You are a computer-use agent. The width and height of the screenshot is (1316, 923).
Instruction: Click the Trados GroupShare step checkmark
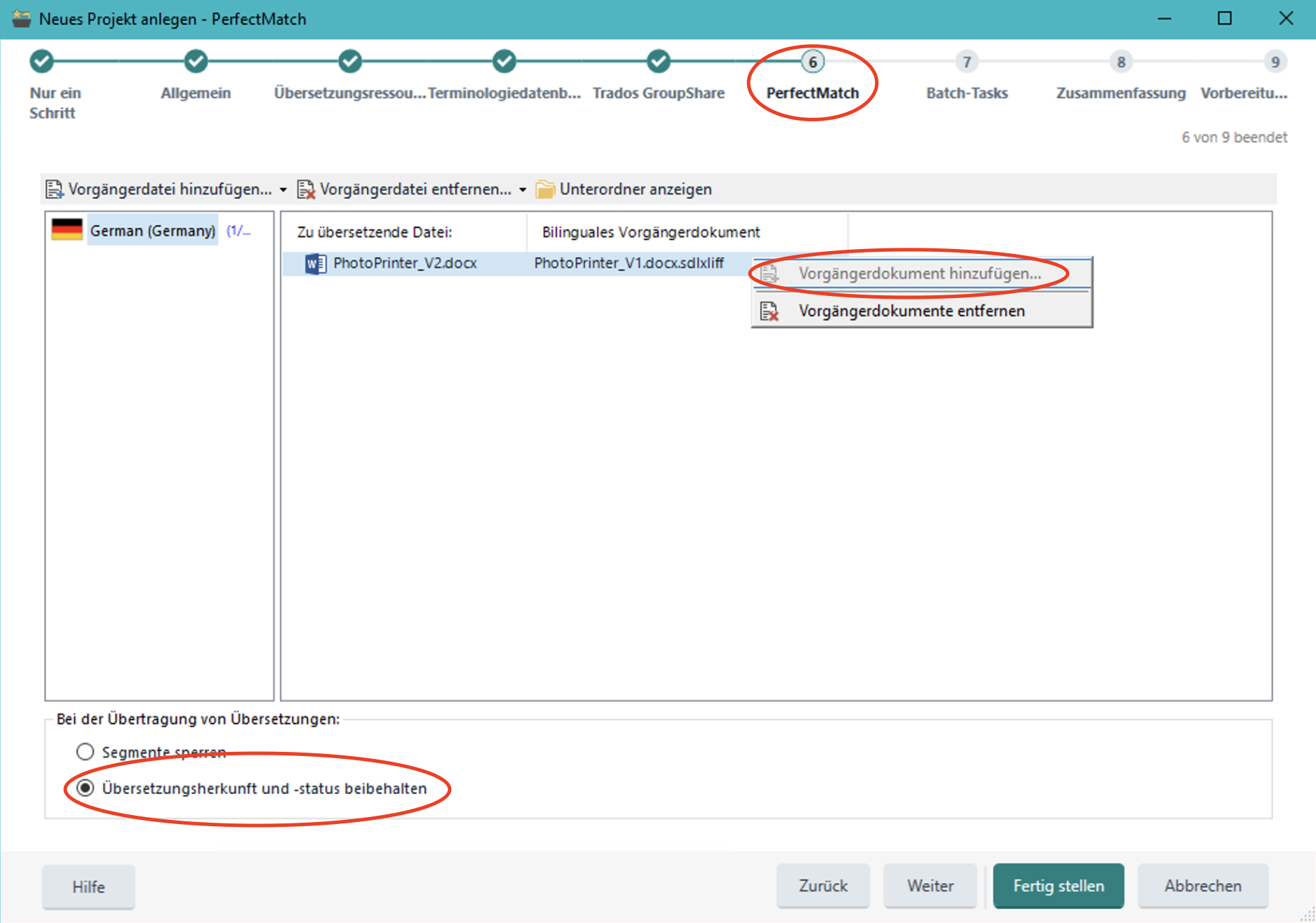(659, 62)
